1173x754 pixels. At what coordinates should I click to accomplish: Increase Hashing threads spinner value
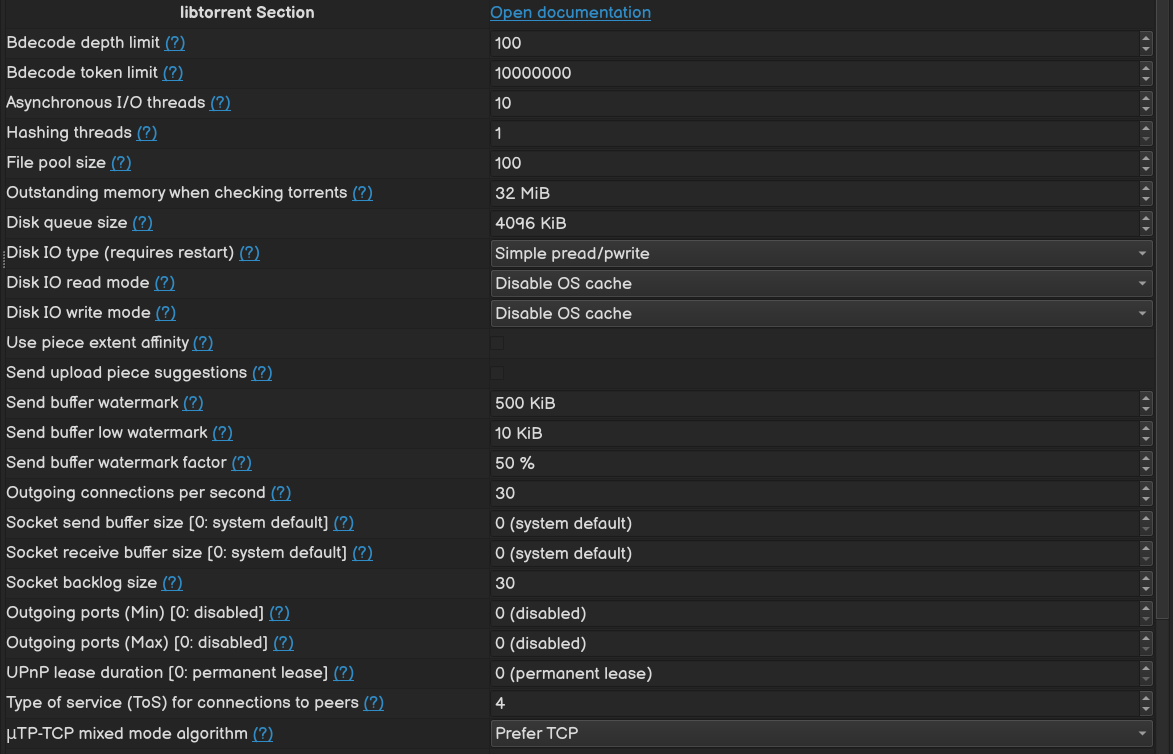point(1145,126)
